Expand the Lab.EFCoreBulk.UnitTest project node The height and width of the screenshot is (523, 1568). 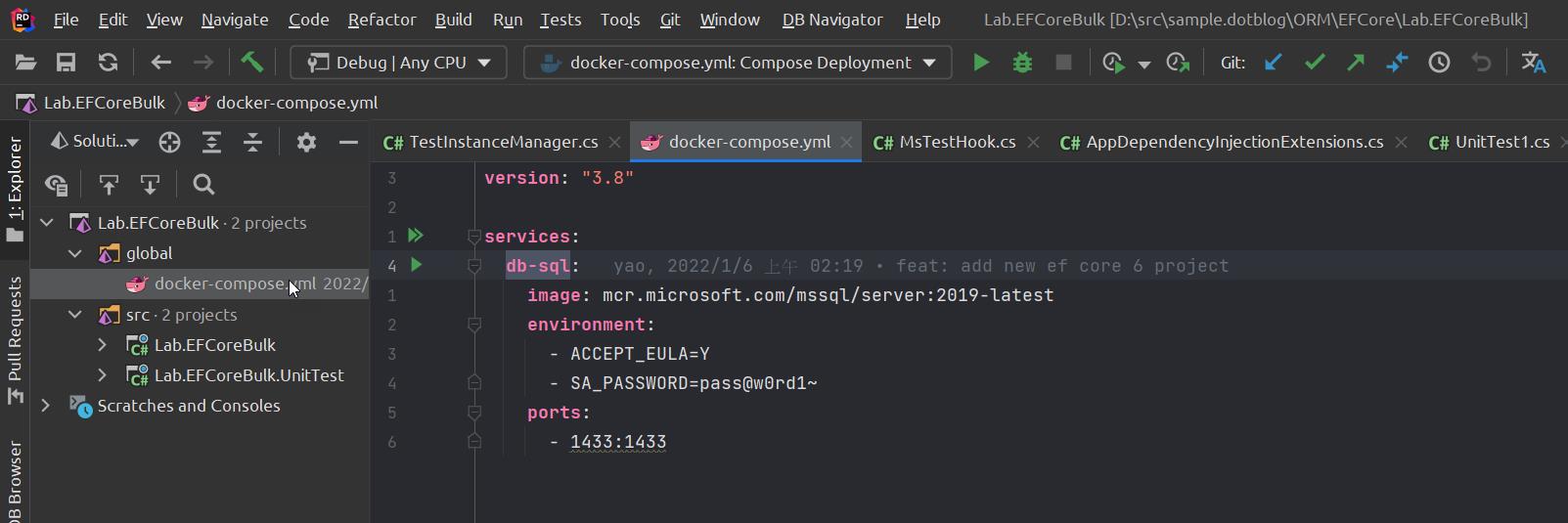point(103,375)
